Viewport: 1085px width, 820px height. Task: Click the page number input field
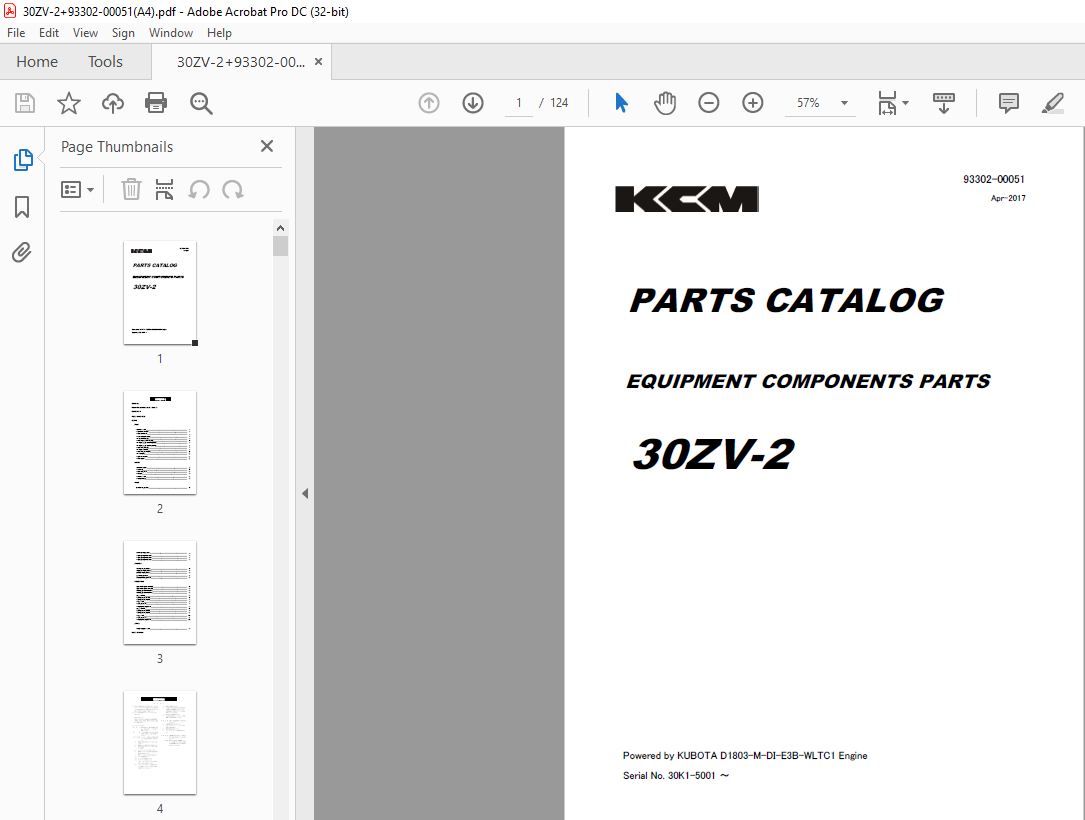tap(519, 103)
